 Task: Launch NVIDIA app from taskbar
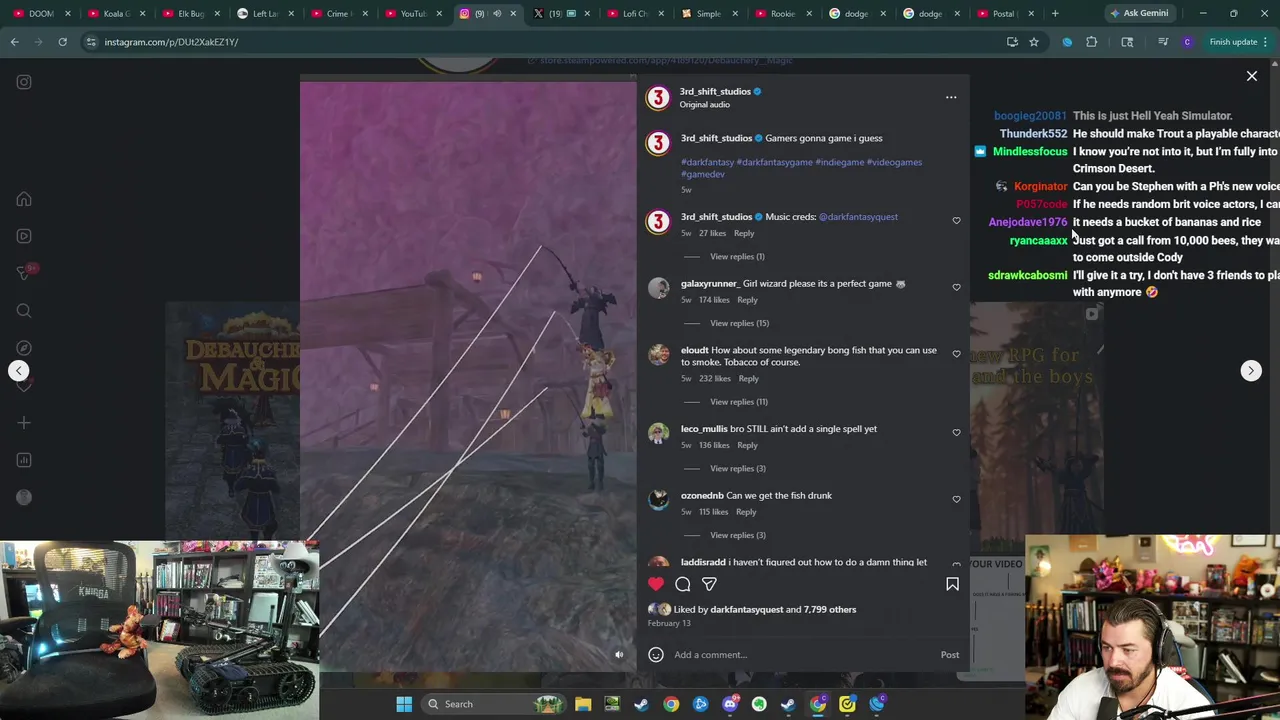click(x=612, y=704)
